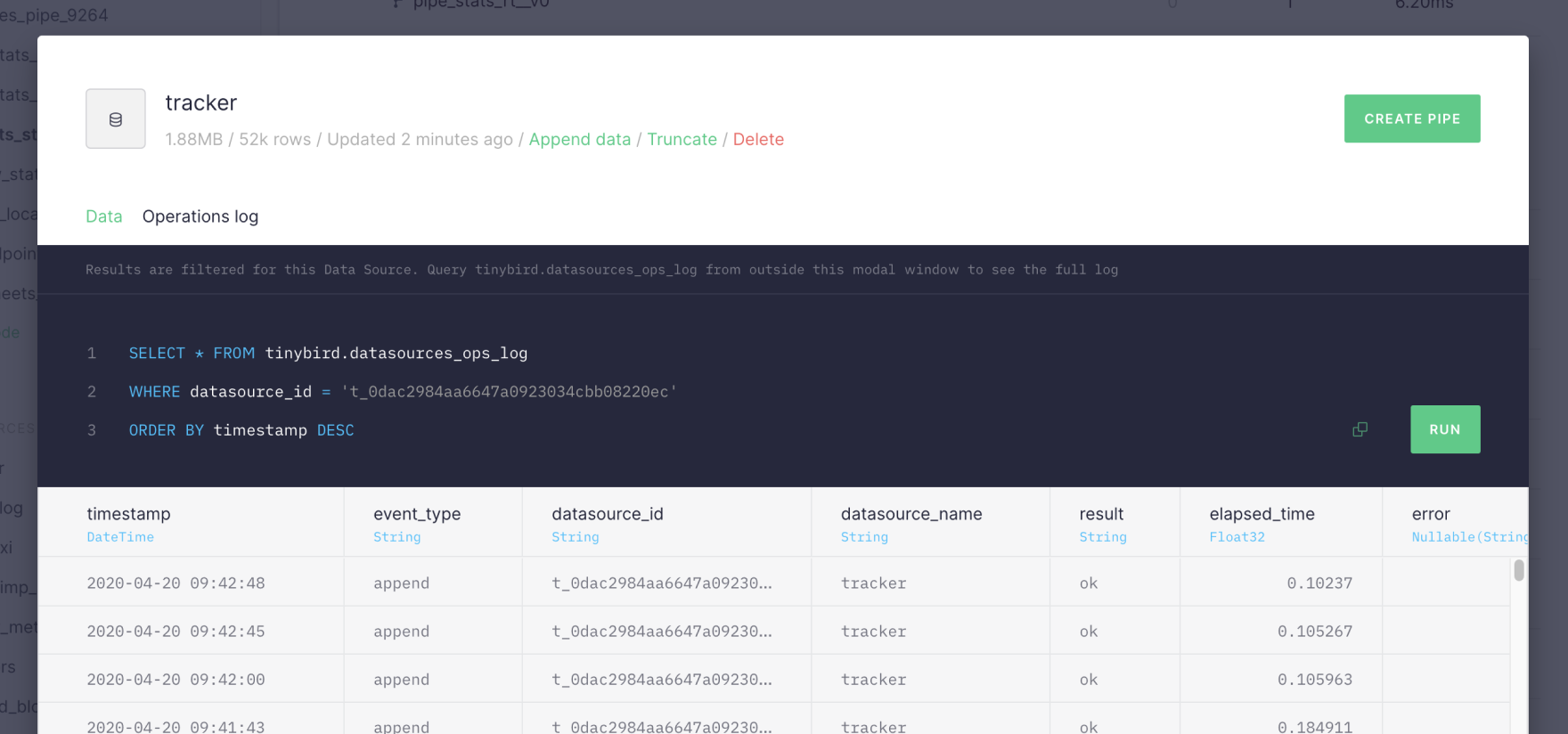This screenshot has width=1568, height=734.
Task: Click the CREATE PIPE button
Action: coord(1411,118)
